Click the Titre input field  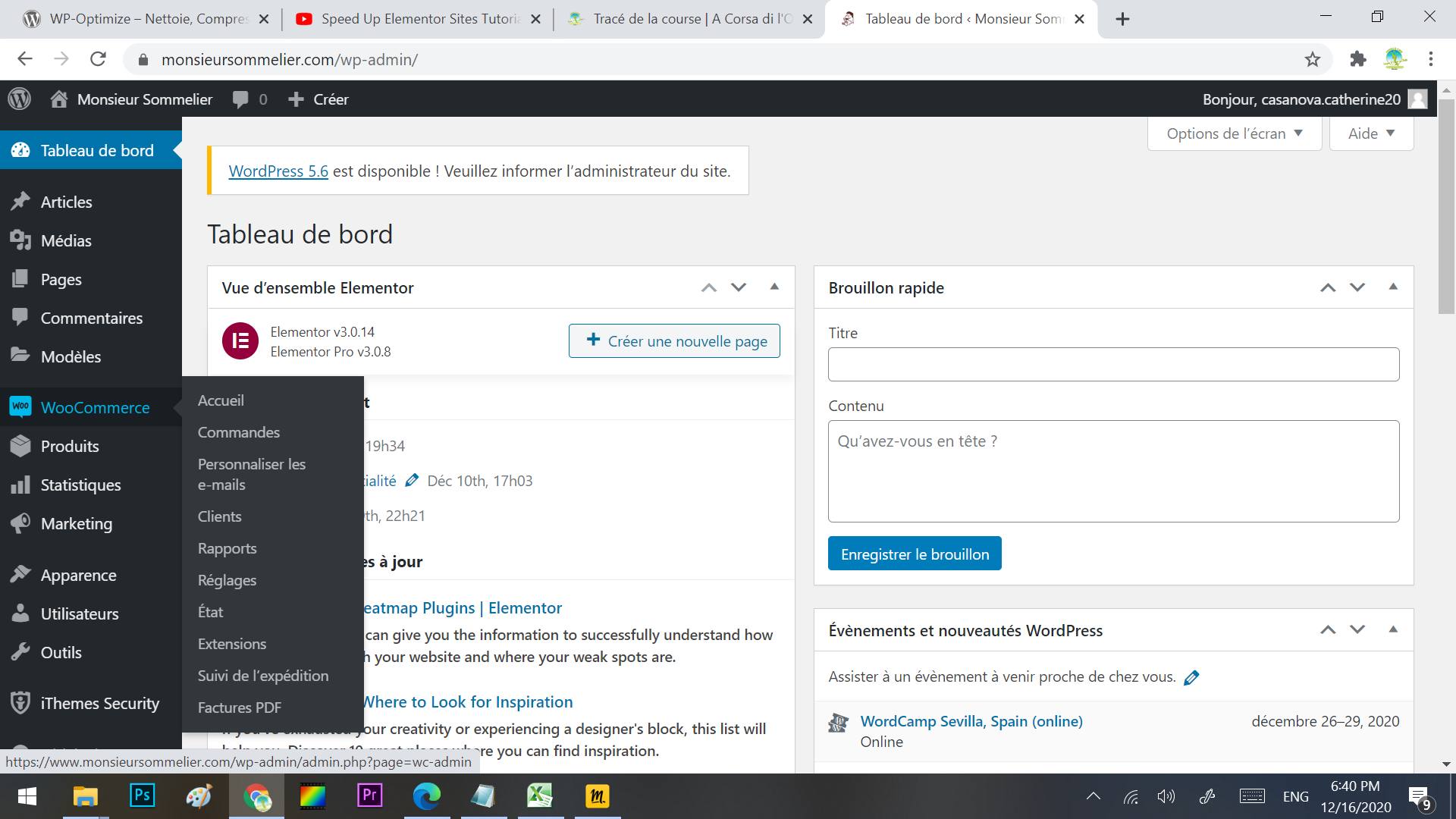click(1113, 365)
